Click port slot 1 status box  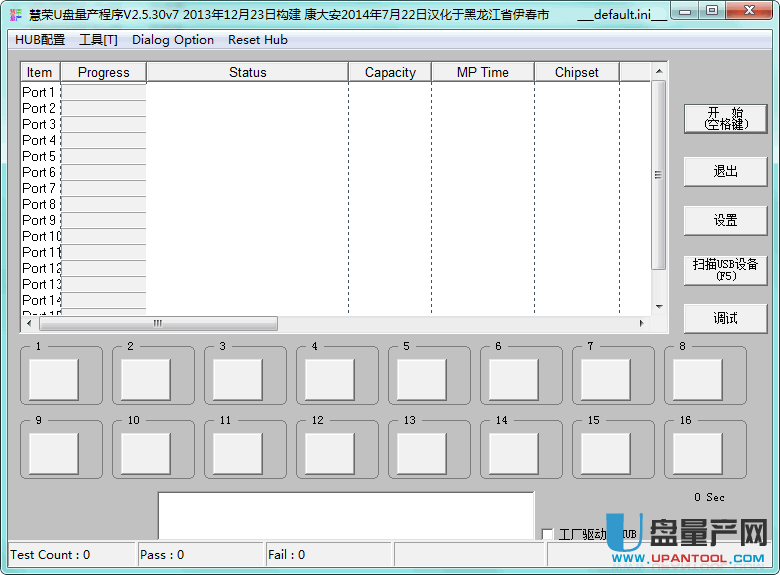click(53, 380)
